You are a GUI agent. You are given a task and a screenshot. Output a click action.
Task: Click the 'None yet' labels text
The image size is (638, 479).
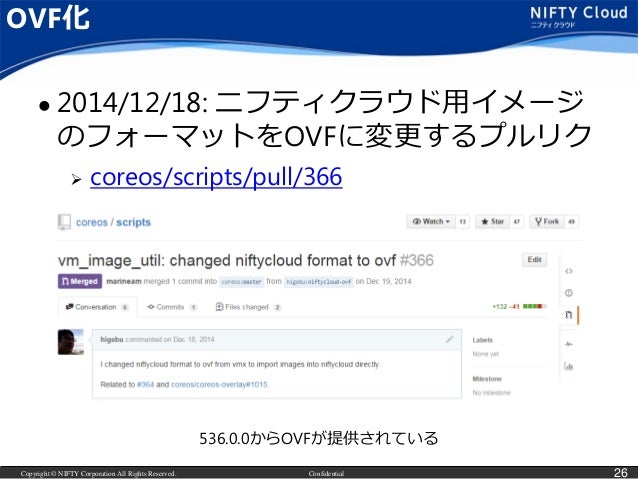point(486,354)
